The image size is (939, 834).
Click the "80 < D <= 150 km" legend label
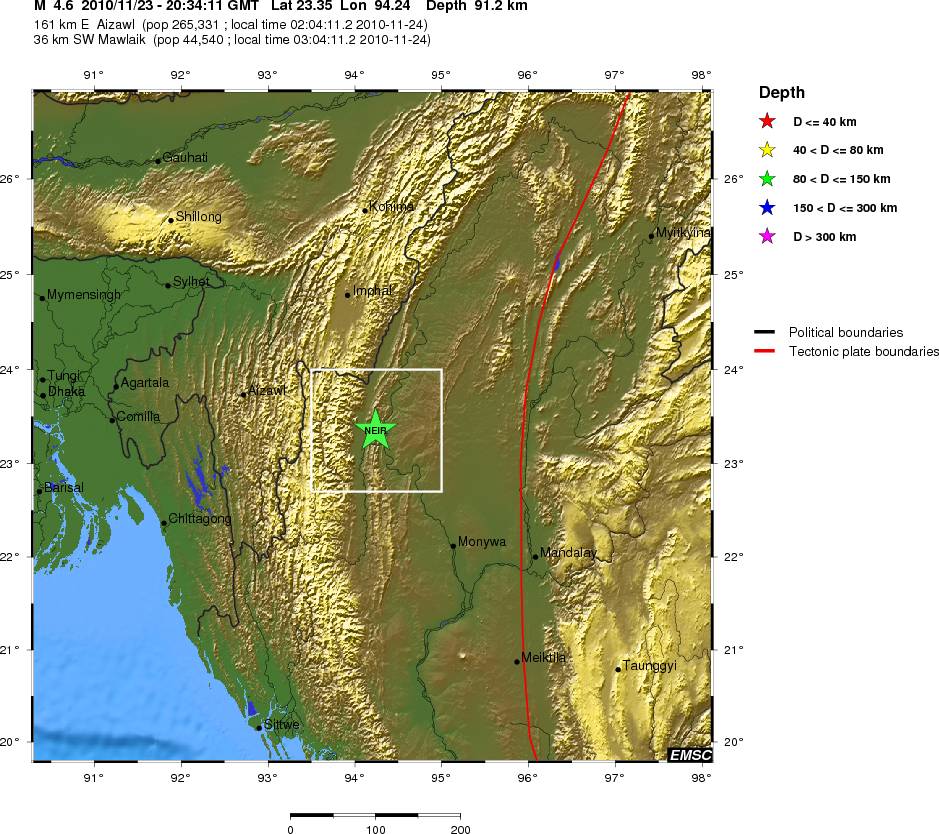pyautogui.click(x=841, y=178)
